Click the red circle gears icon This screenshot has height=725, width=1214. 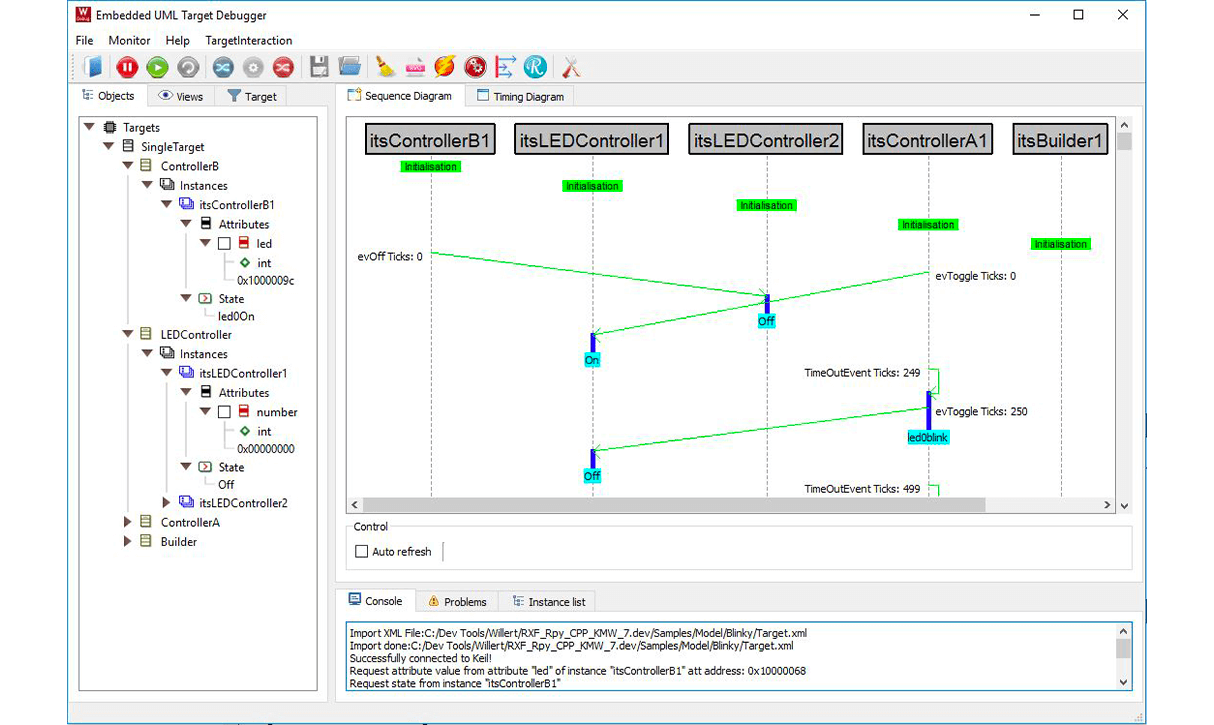pos(475,67)
